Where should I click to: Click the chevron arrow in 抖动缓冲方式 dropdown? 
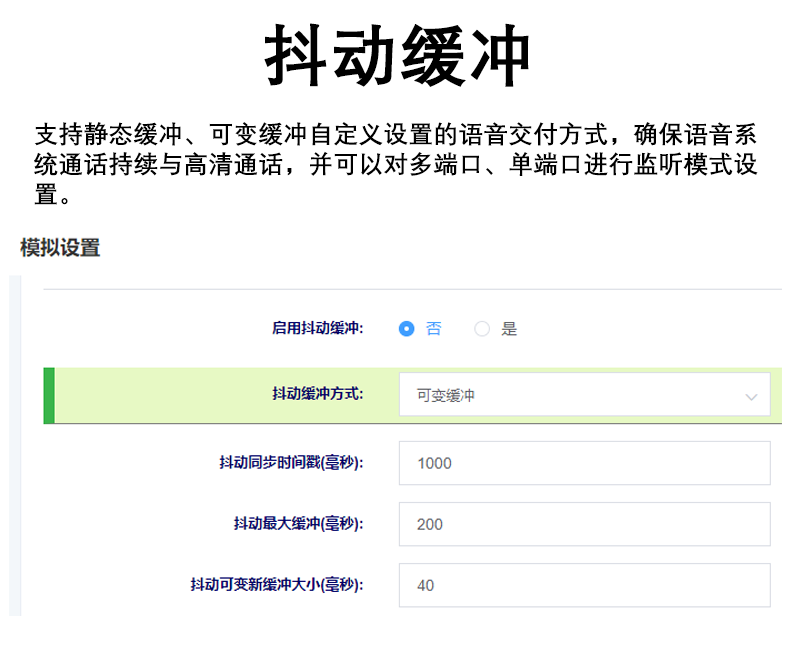tap(751, 397)
